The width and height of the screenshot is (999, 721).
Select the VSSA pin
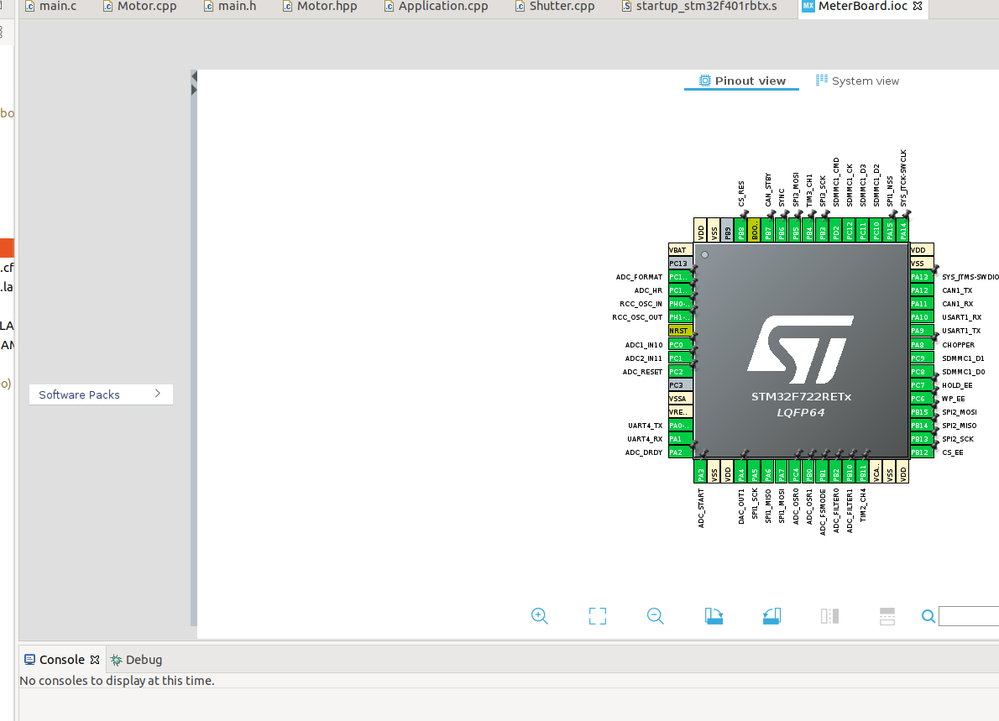coord(680,399)
